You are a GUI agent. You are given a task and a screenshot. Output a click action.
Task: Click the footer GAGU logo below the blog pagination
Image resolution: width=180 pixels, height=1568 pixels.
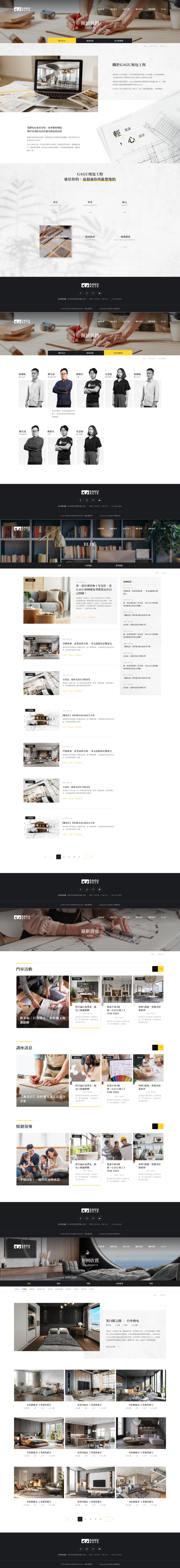[90, 881]
